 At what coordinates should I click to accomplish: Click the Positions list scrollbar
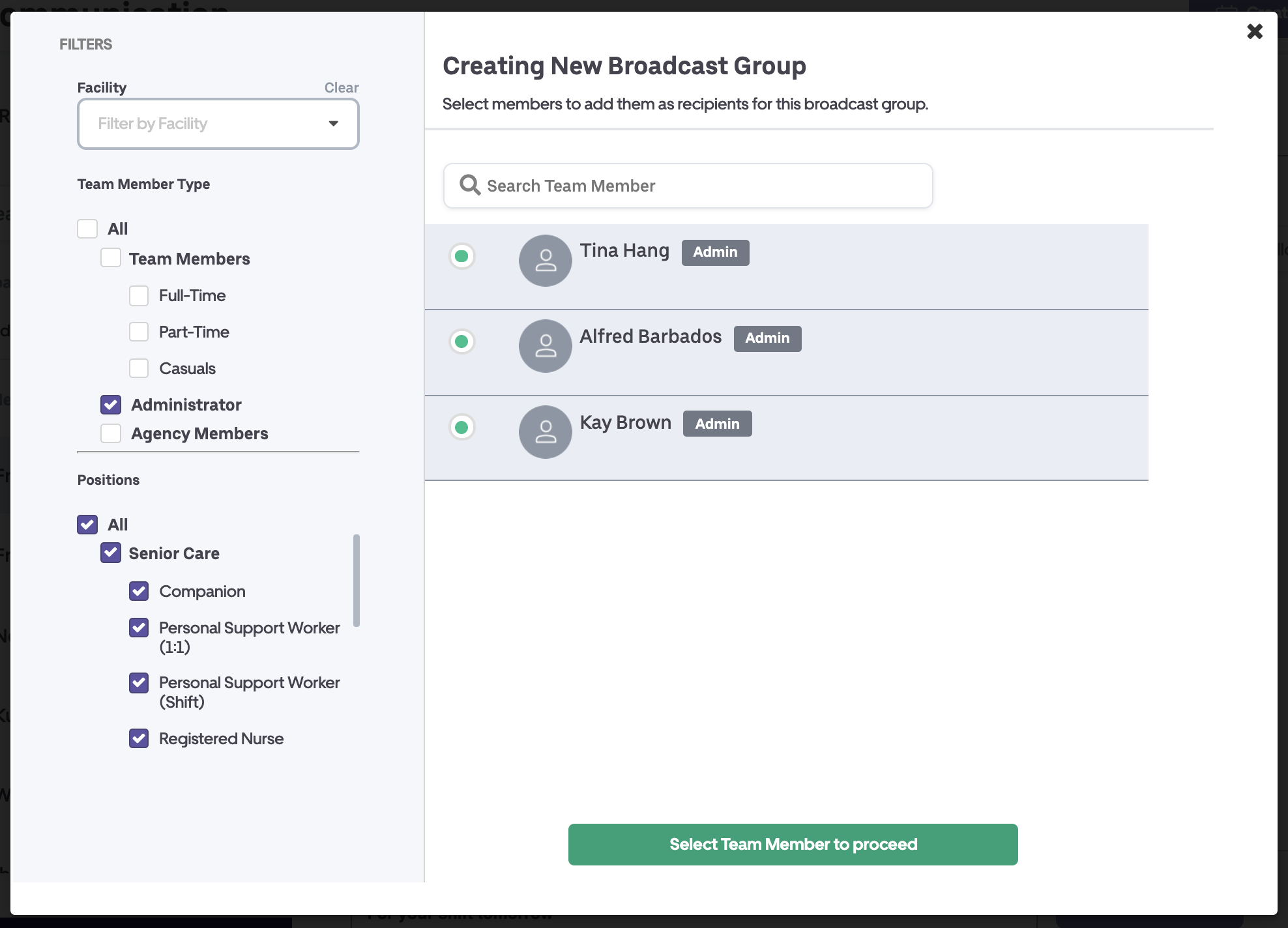click(x=357, y=580)
